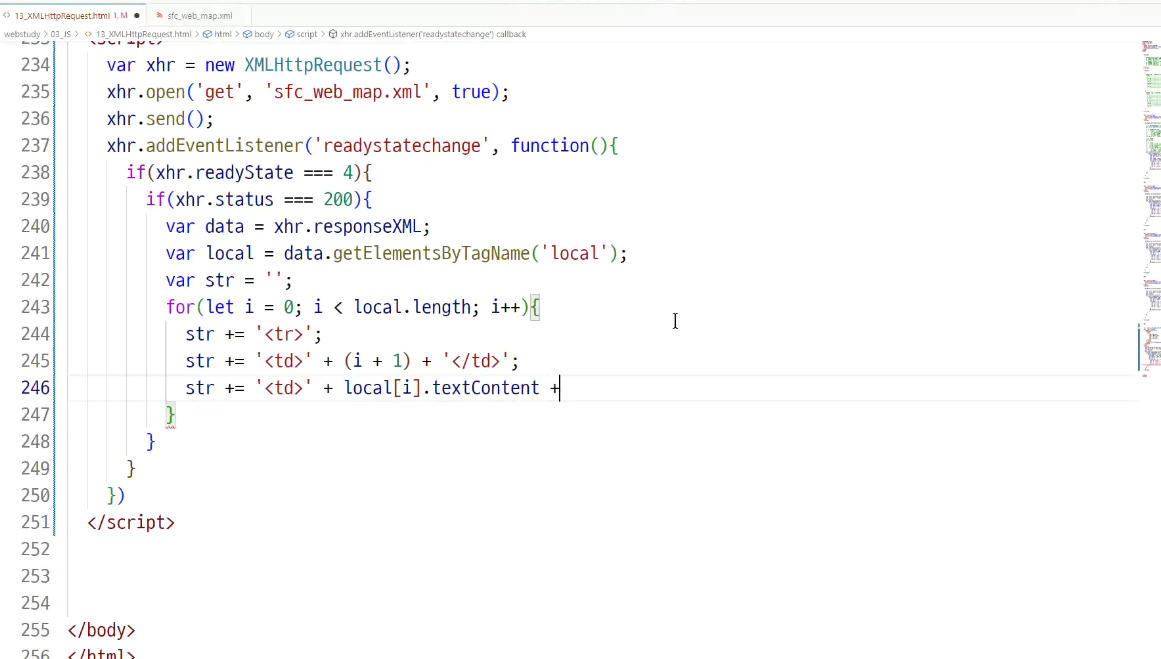Open the 03_JS breadcrumb folder
1161x659 pixels.
(x=61, y=34)
